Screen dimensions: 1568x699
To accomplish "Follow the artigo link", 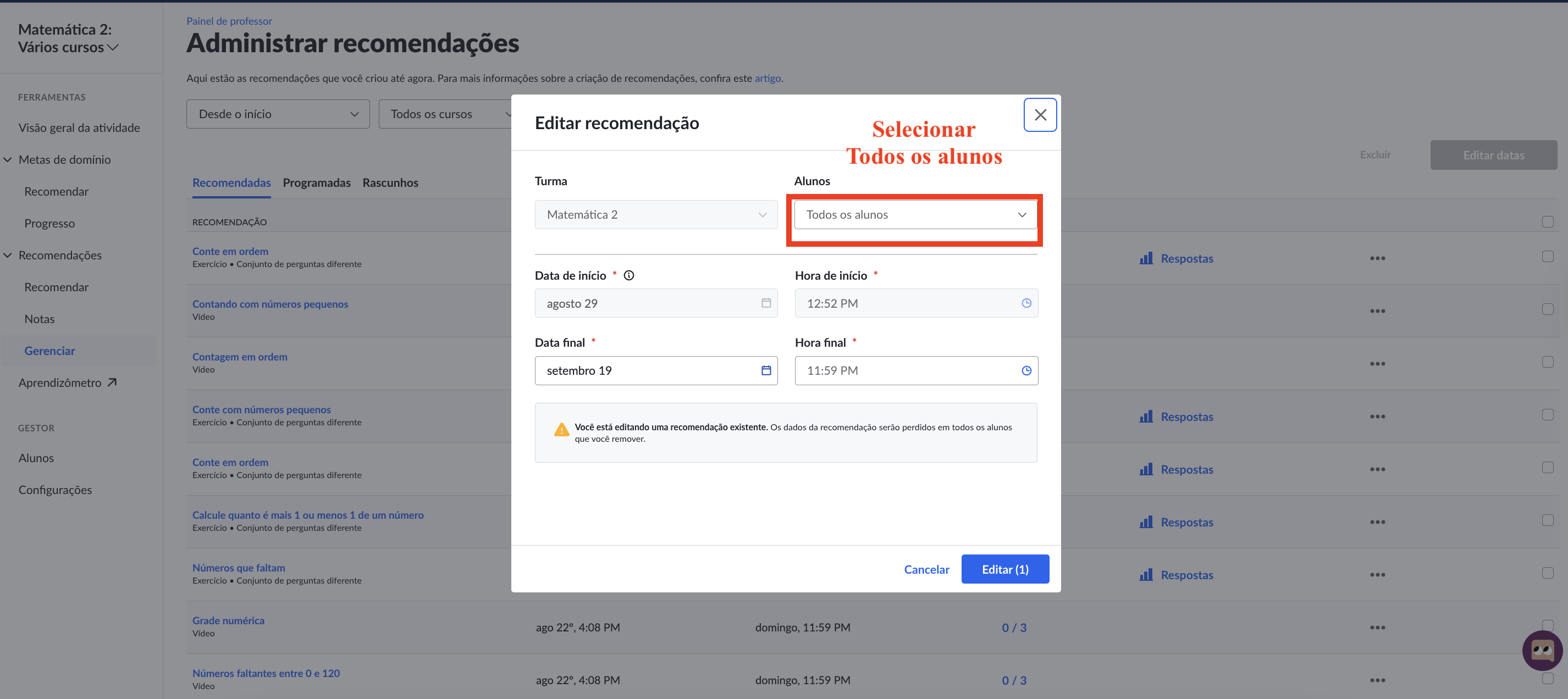I will (768, 79).
